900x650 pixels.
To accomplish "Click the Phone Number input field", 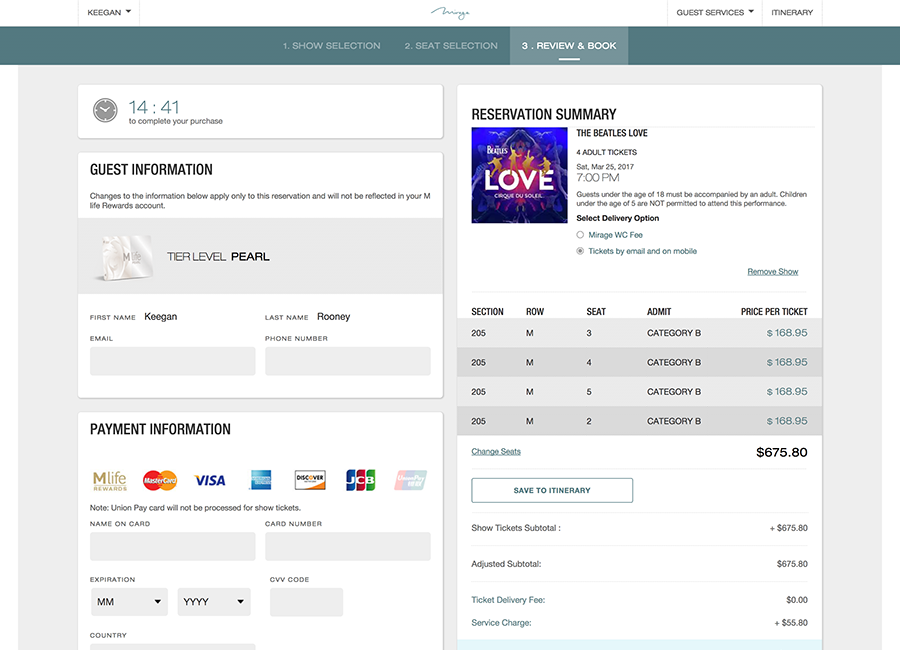I will point(348,361).
